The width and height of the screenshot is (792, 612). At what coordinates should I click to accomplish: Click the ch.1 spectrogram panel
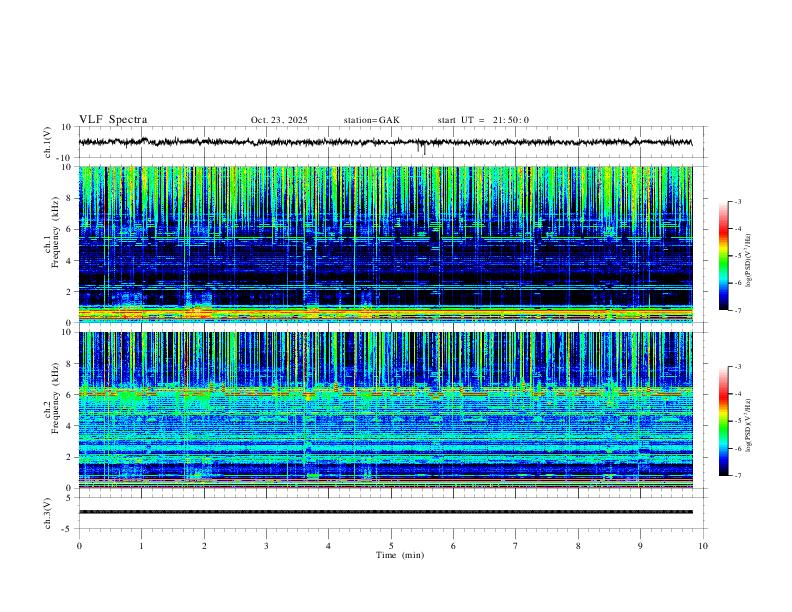[x=385, y=244]
